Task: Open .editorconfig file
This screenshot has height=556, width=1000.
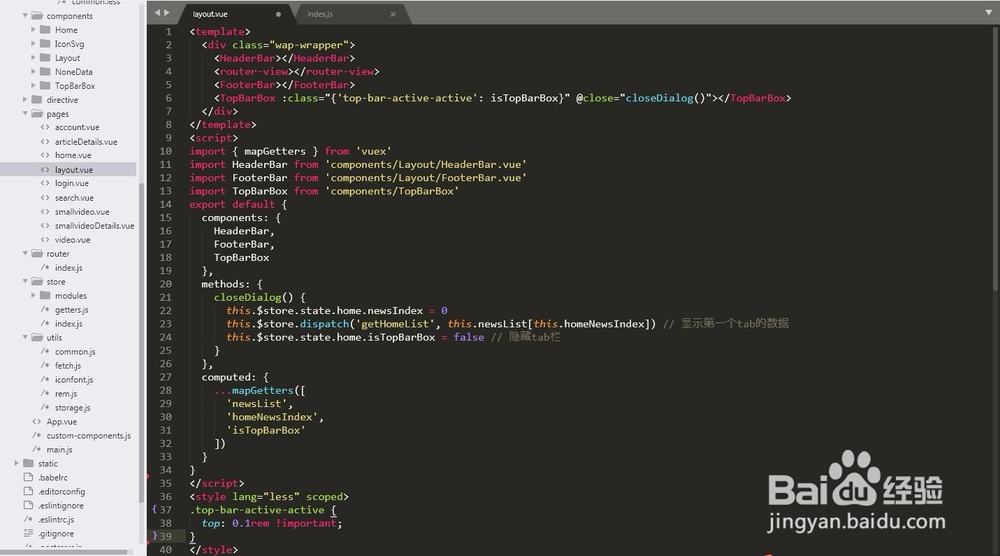Action: [61, 492]
